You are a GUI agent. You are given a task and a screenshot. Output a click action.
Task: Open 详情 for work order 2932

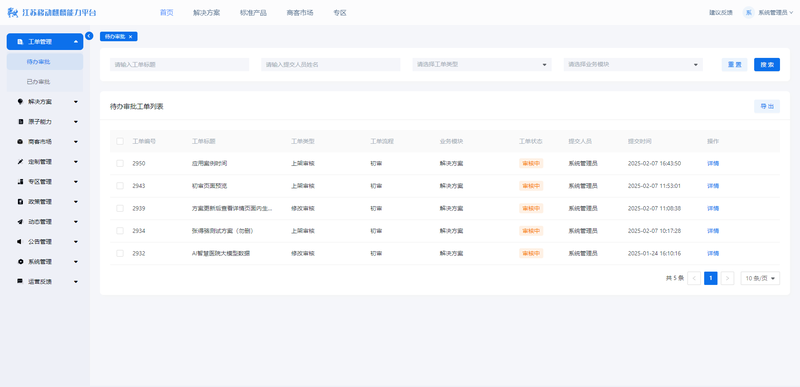(713, 253)
